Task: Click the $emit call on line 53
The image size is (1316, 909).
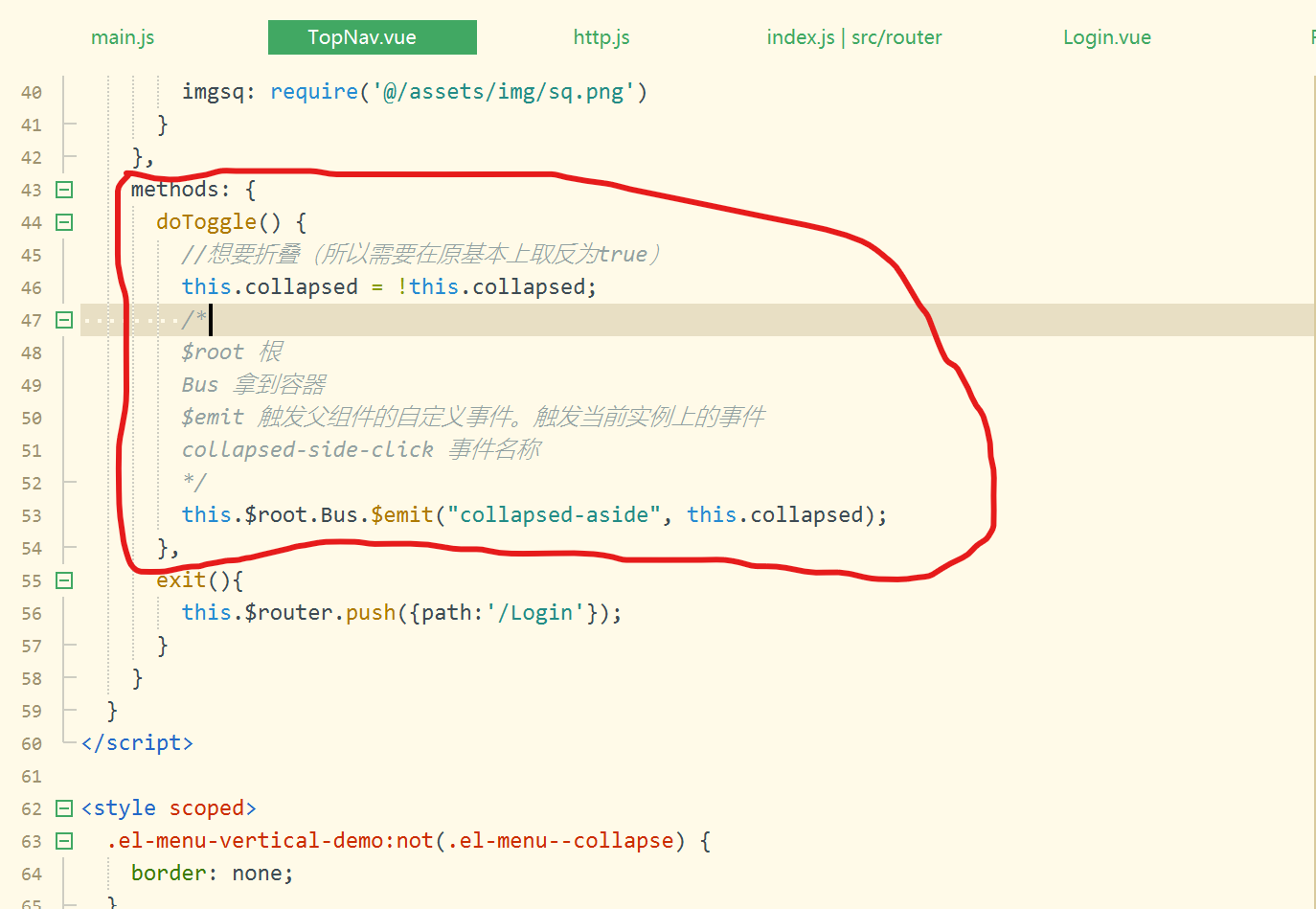Action: 402,515
